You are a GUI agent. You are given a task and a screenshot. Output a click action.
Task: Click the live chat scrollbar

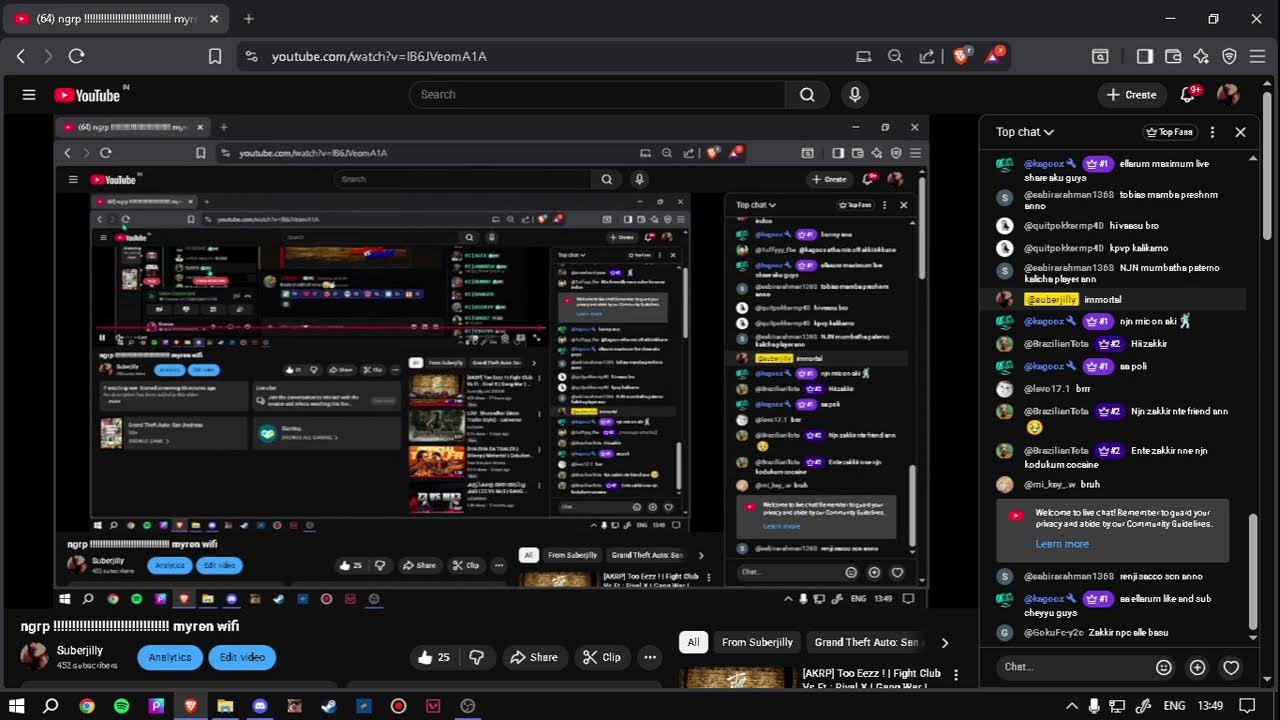coord(1253,573)
